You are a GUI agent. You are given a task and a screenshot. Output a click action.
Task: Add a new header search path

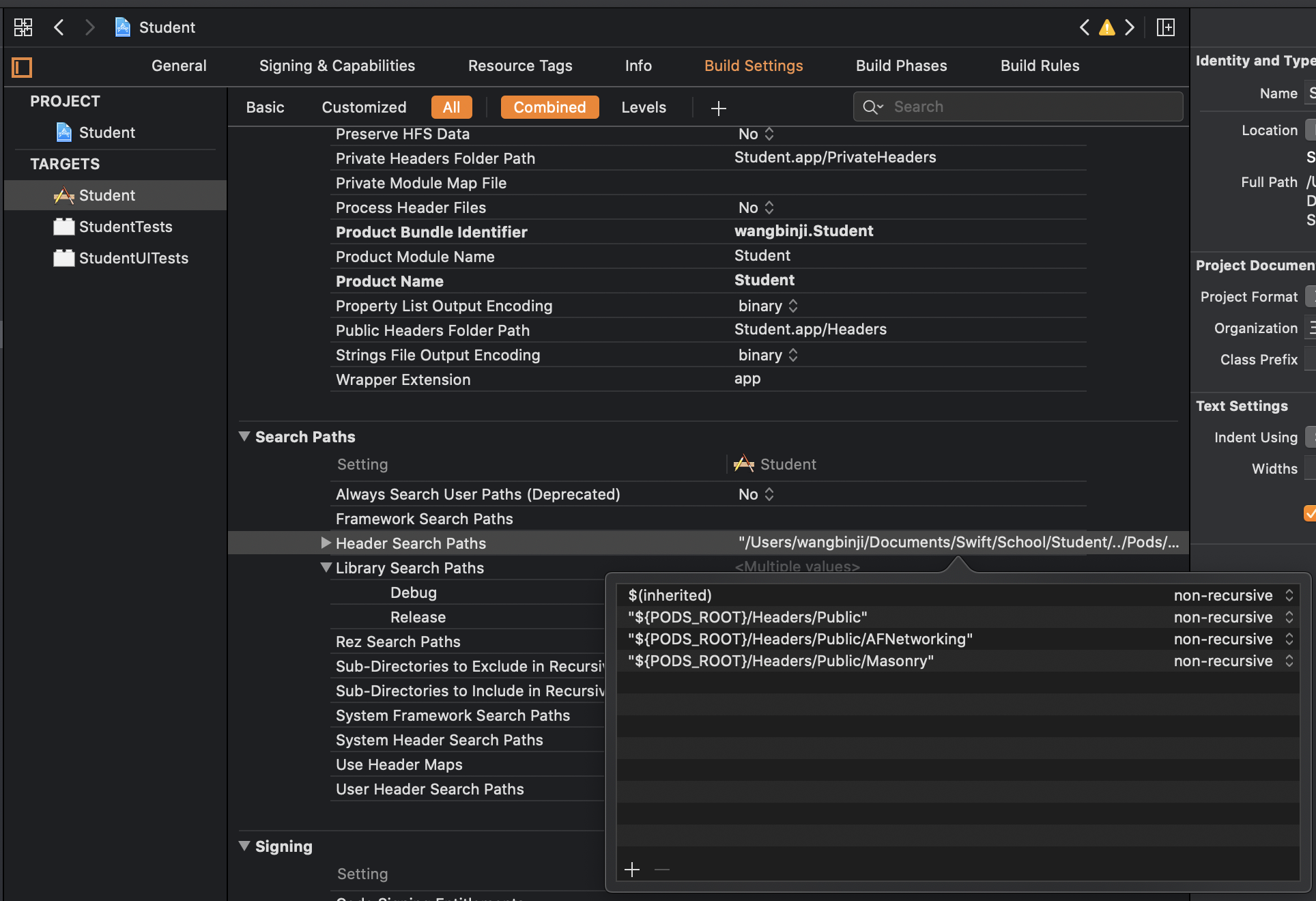632,870
